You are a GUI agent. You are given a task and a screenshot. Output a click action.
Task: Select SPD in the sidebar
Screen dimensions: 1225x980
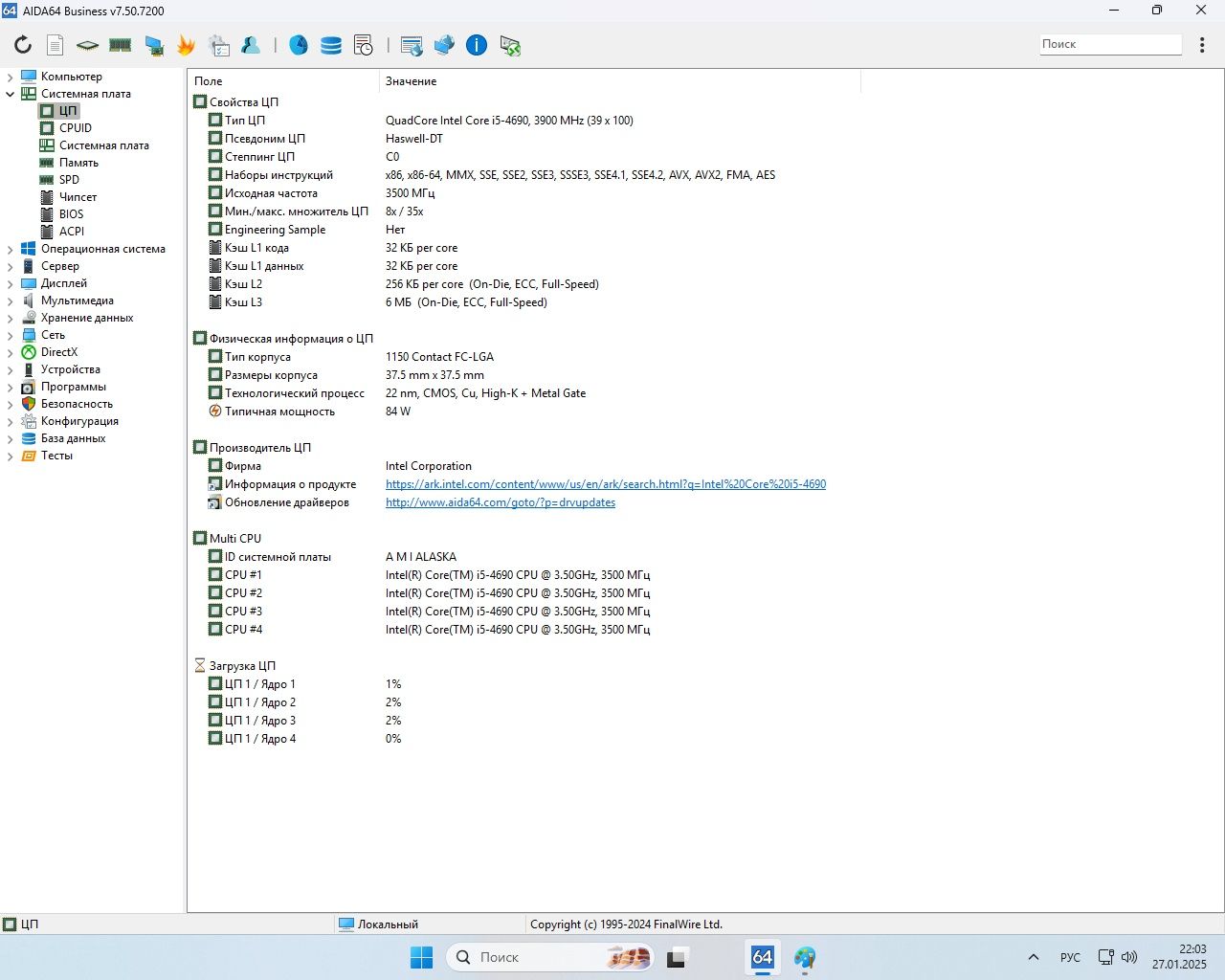click(x=69, y=180)
